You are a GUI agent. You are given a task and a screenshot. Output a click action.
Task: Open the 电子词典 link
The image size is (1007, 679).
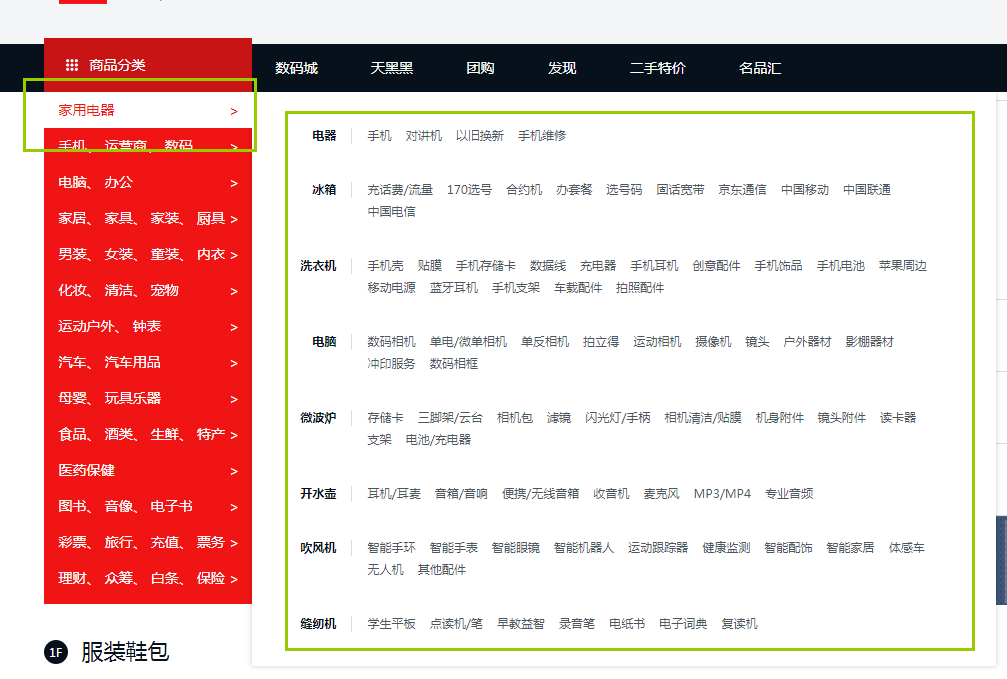pos(683,624)
